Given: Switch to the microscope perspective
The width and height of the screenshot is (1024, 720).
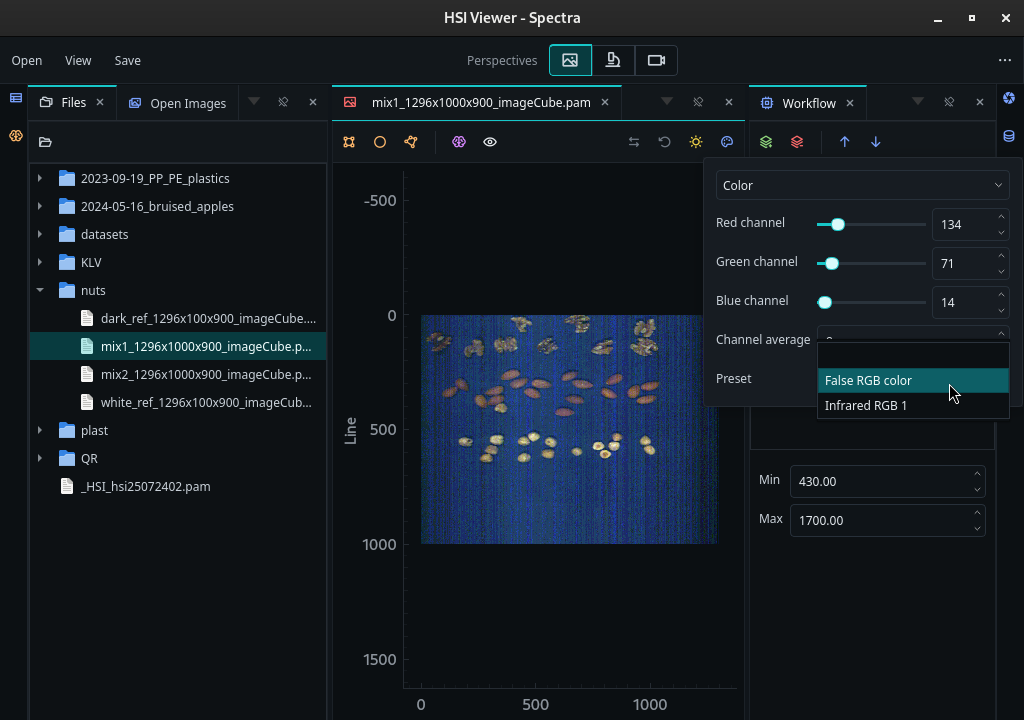Looking at the screenshot, I should coord(613,60).
